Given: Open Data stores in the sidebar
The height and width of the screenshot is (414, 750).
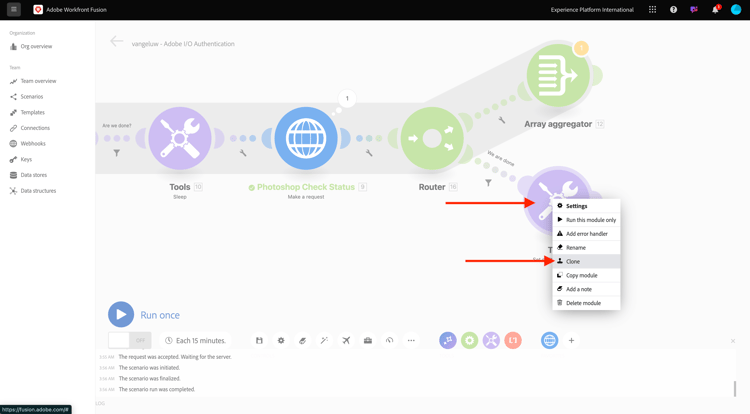Looking at the screenshot, I should point(28,175).
